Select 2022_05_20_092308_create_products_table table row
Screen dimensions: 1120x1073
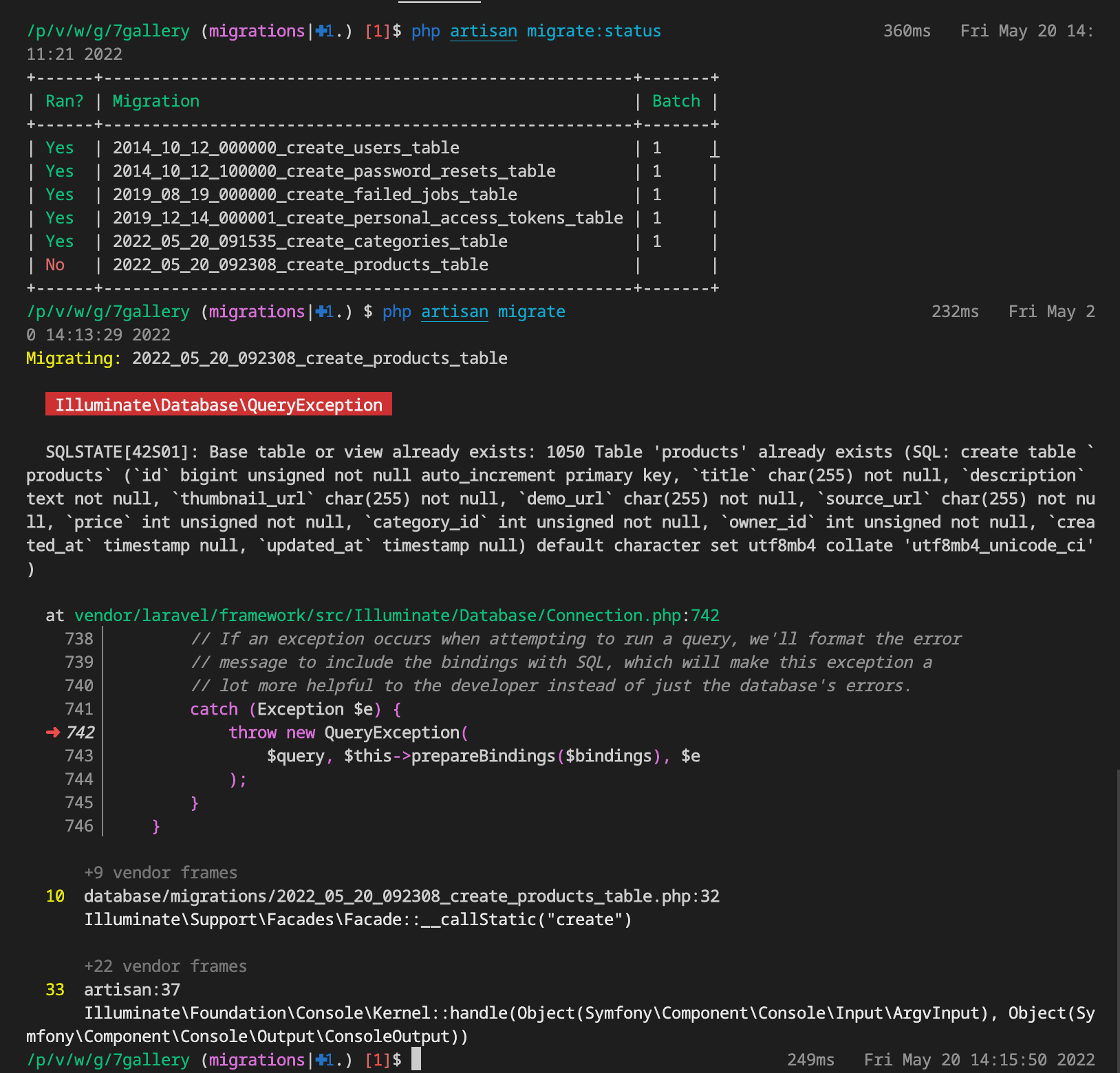pos(373,265)
